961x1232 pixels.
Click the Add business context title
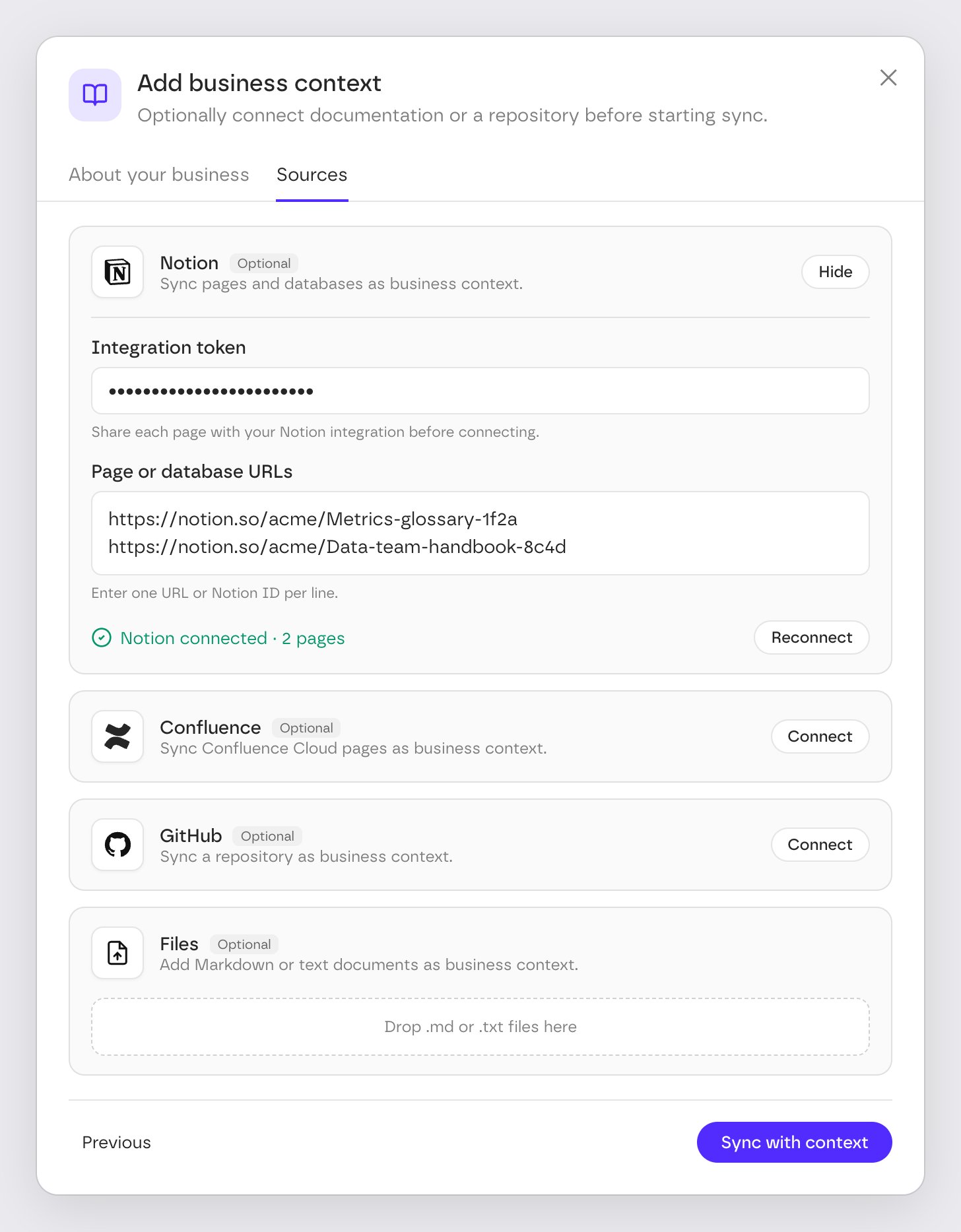point(259,83)
